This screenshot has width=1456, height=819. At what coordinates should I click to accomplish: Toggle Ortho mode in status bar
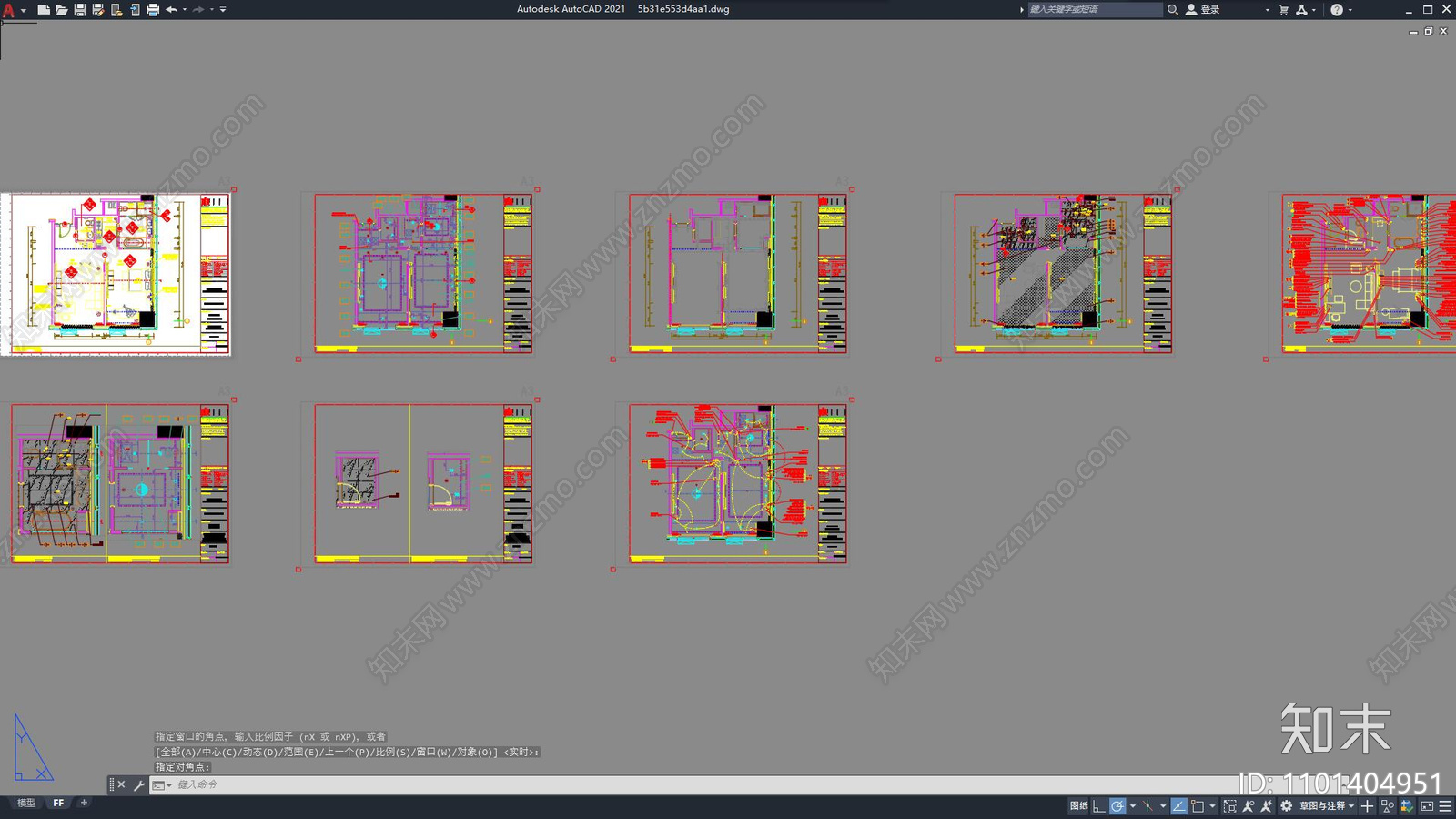click(1098, 805)
